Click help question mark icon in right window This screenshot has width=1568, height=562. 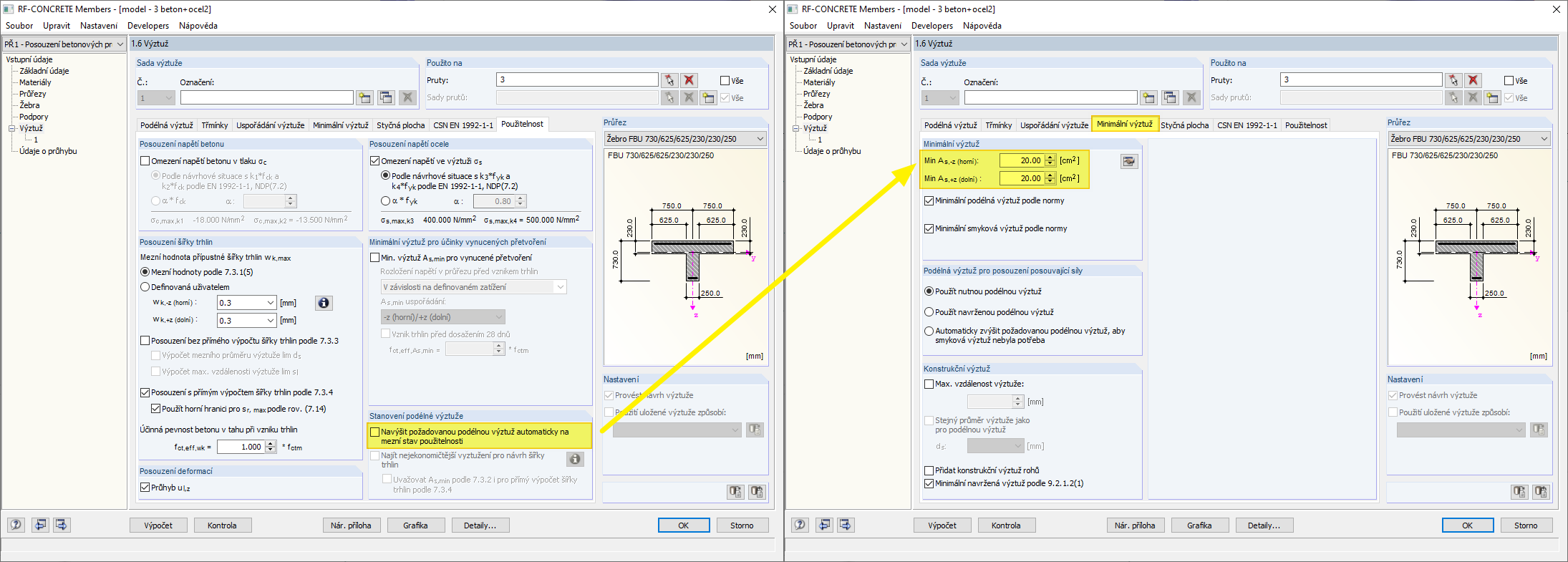click(800, 525)
